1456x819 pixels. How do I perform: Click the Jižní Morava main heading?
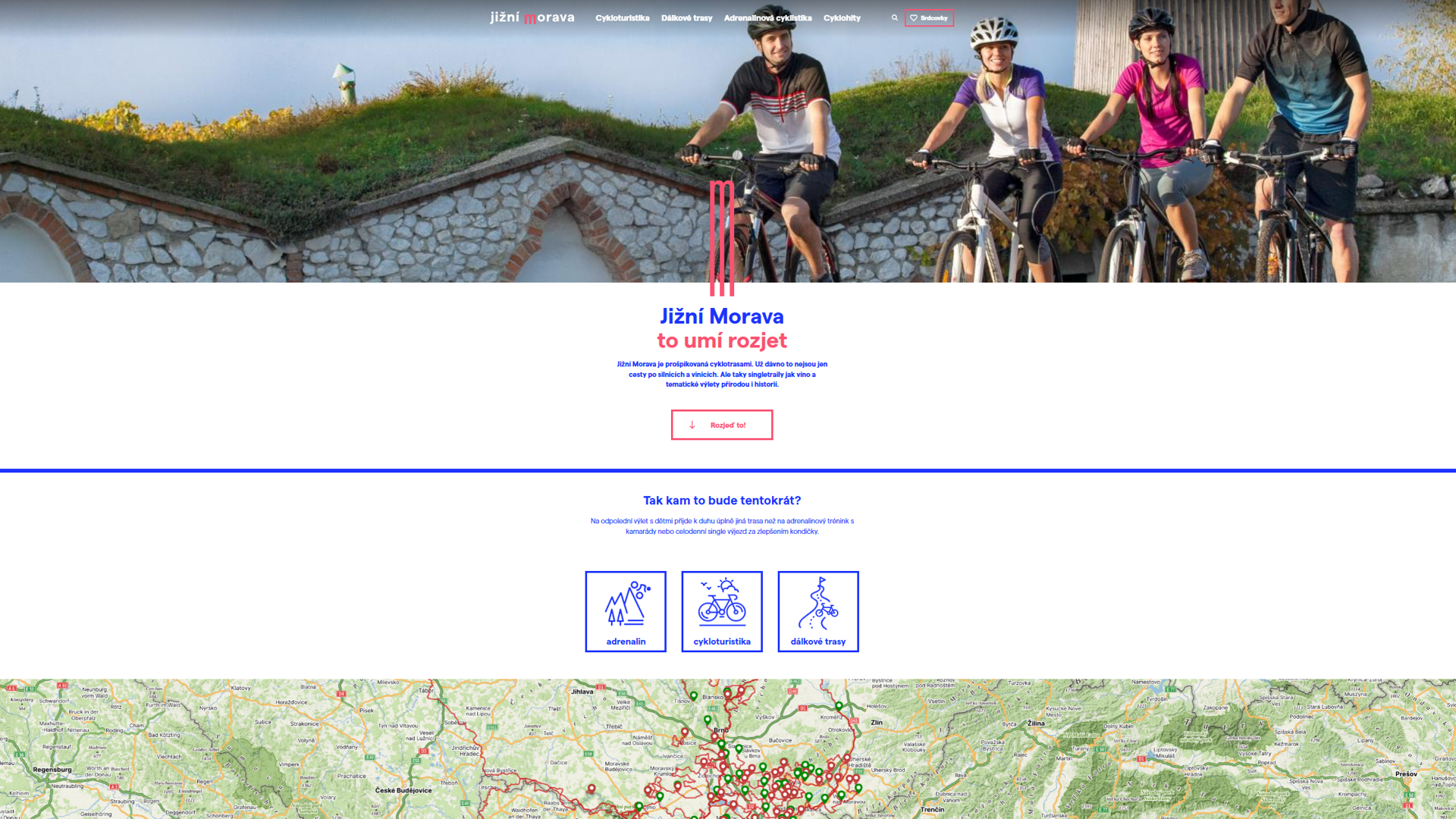point(722,316)
